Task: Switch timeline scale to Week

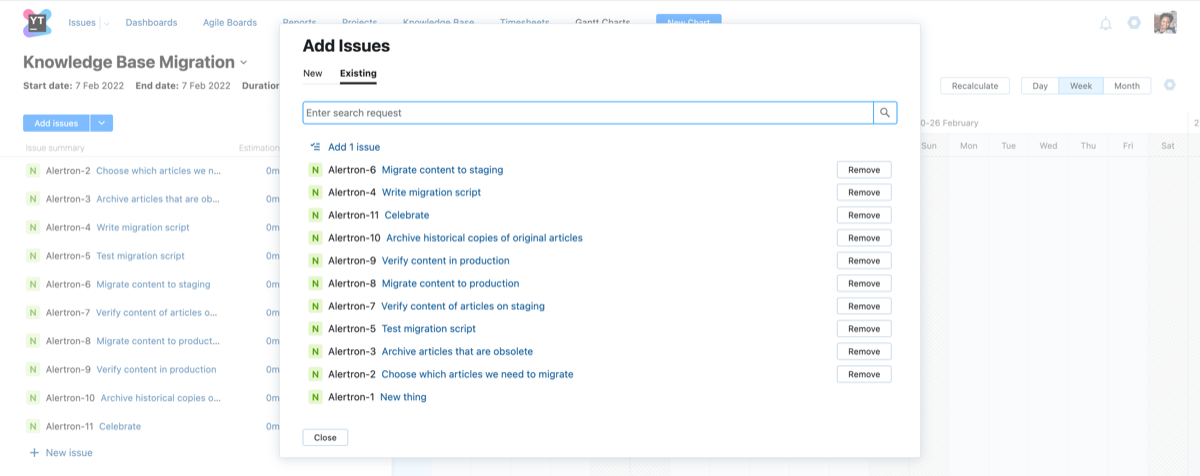Action: 1081,86
